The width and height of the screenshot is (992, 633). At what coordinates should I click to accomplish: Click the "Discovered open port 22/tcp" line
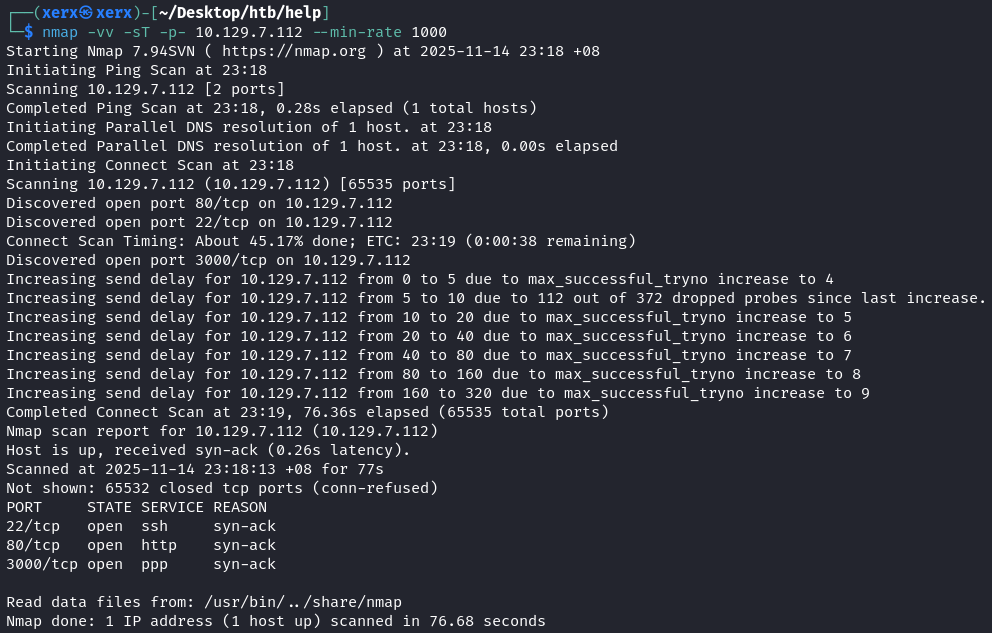199,222
